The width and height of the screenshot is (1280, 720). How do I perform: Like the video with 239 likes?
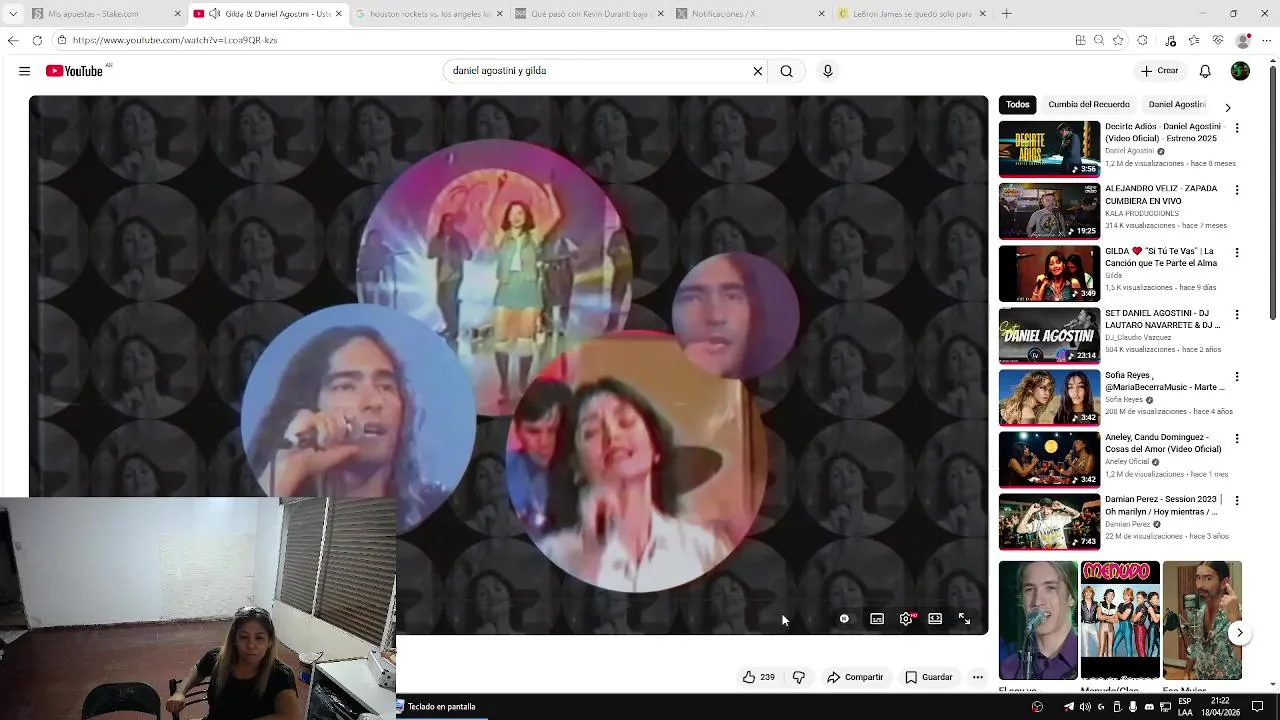pyautogui.click(x=758, y=677)
